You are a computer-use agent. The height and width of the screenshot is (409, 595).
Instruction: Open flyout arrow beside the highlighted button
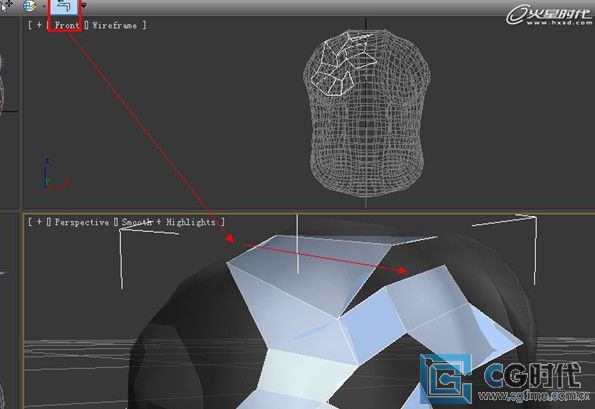(83, 5)
